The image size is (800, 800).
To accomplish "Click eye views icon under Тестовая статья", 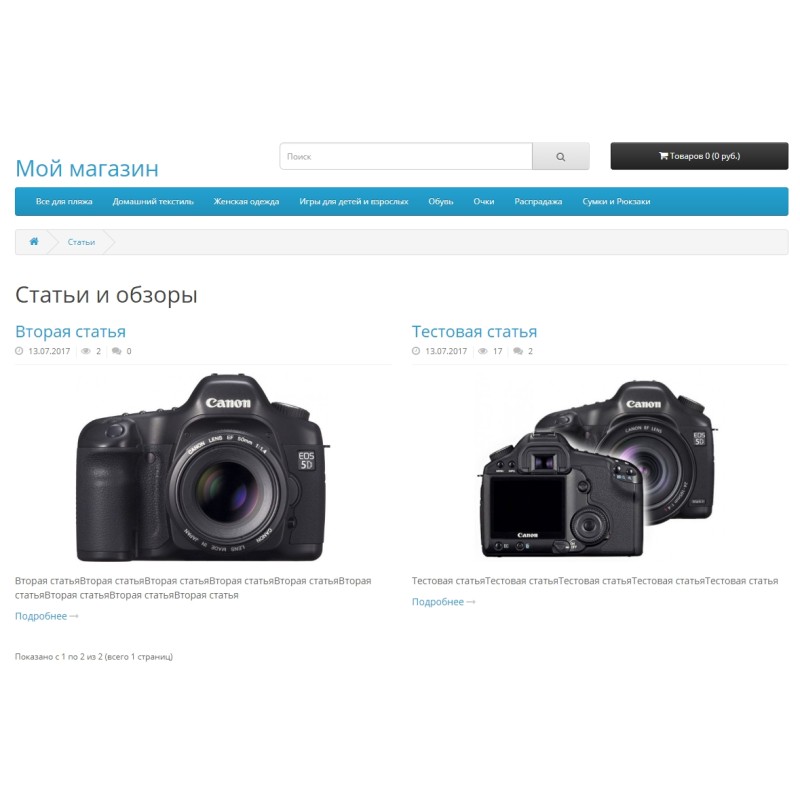I will click(x=483, y=351).
